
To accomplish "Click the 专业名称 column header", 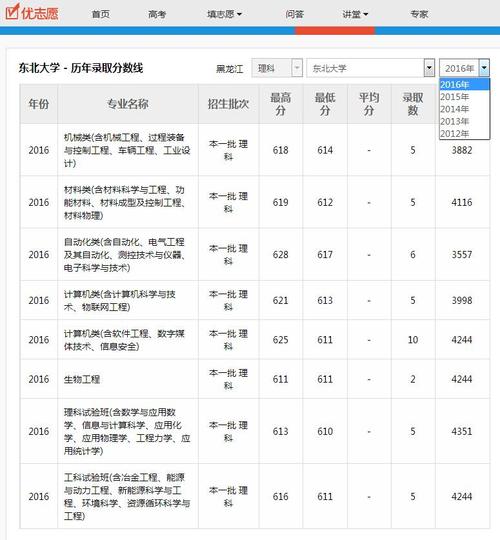I will pyautogui.click(x=128, y=104).
